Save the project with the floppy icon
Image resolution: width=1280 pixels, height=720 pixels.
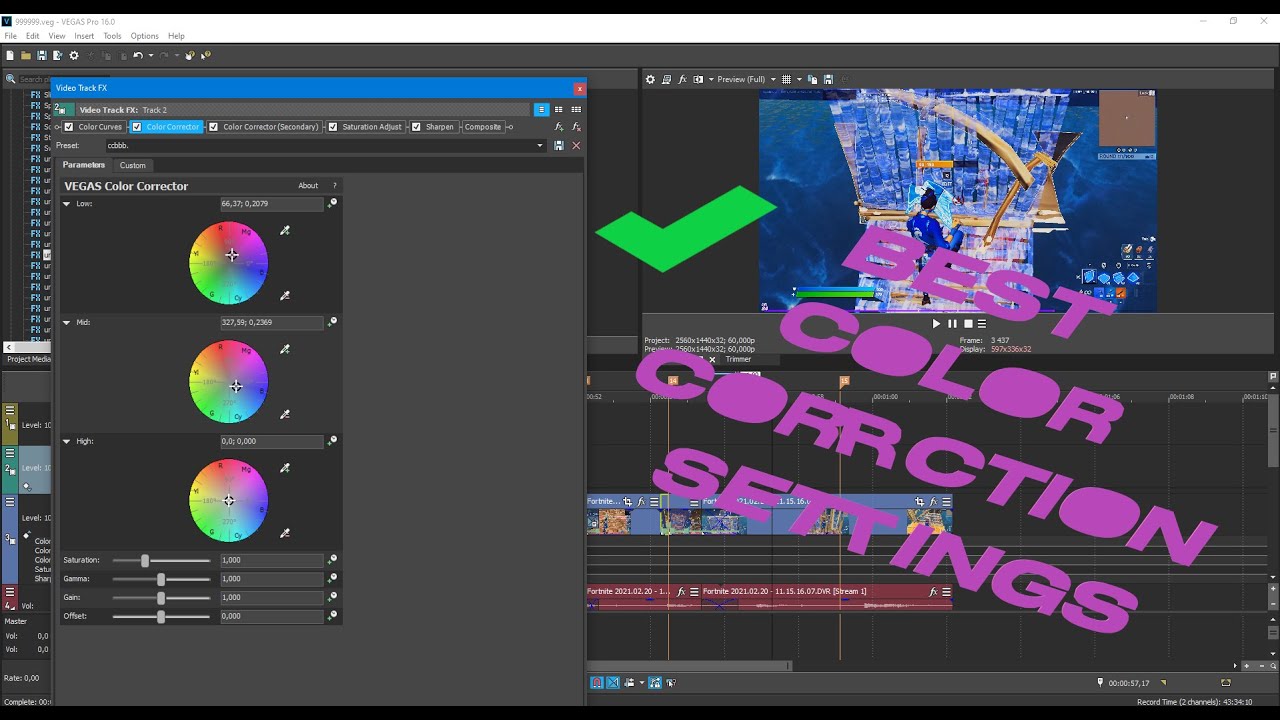42,56
